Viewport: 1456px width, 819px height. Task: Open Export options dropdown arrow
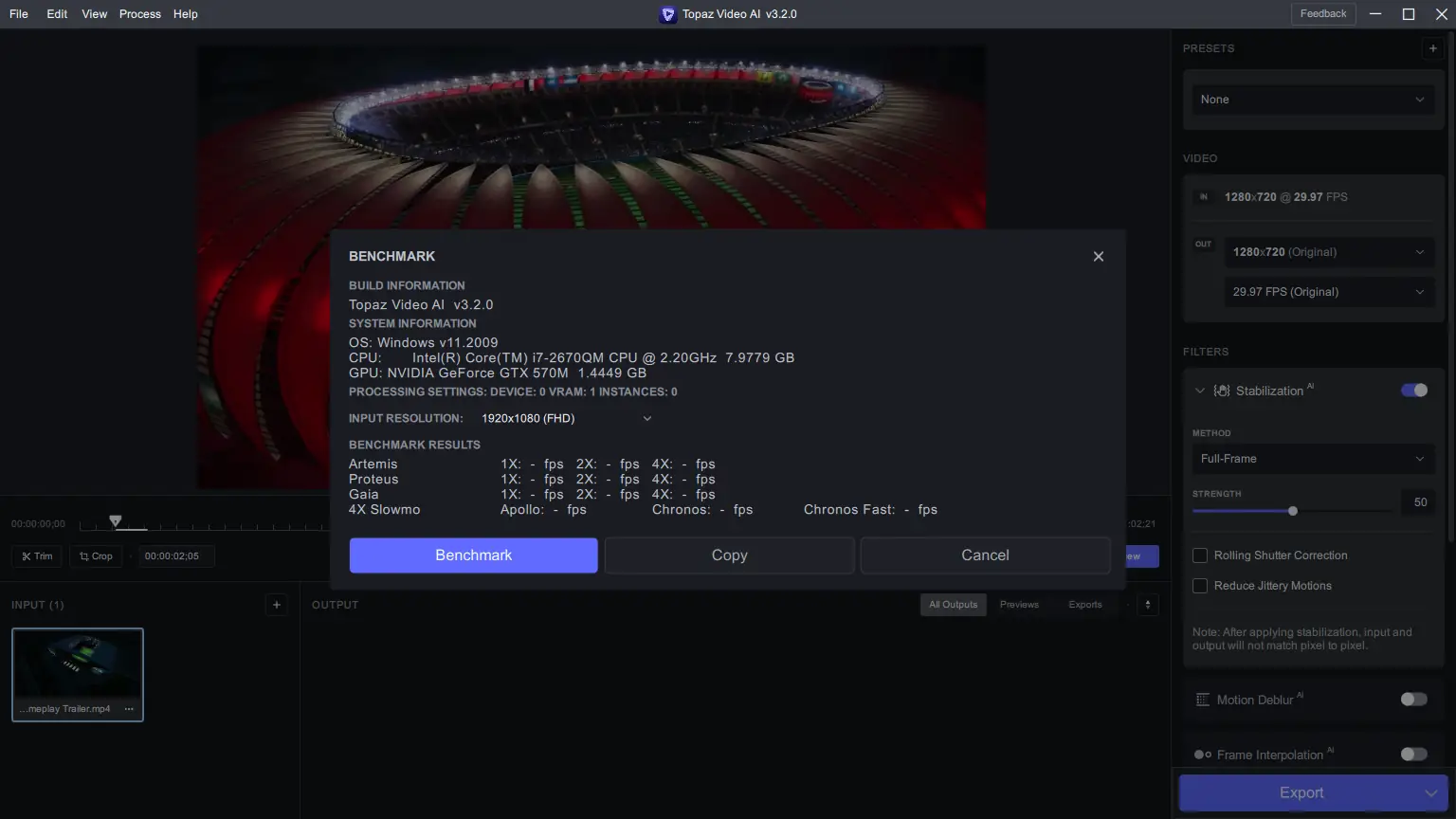(x=1431, y=793)
